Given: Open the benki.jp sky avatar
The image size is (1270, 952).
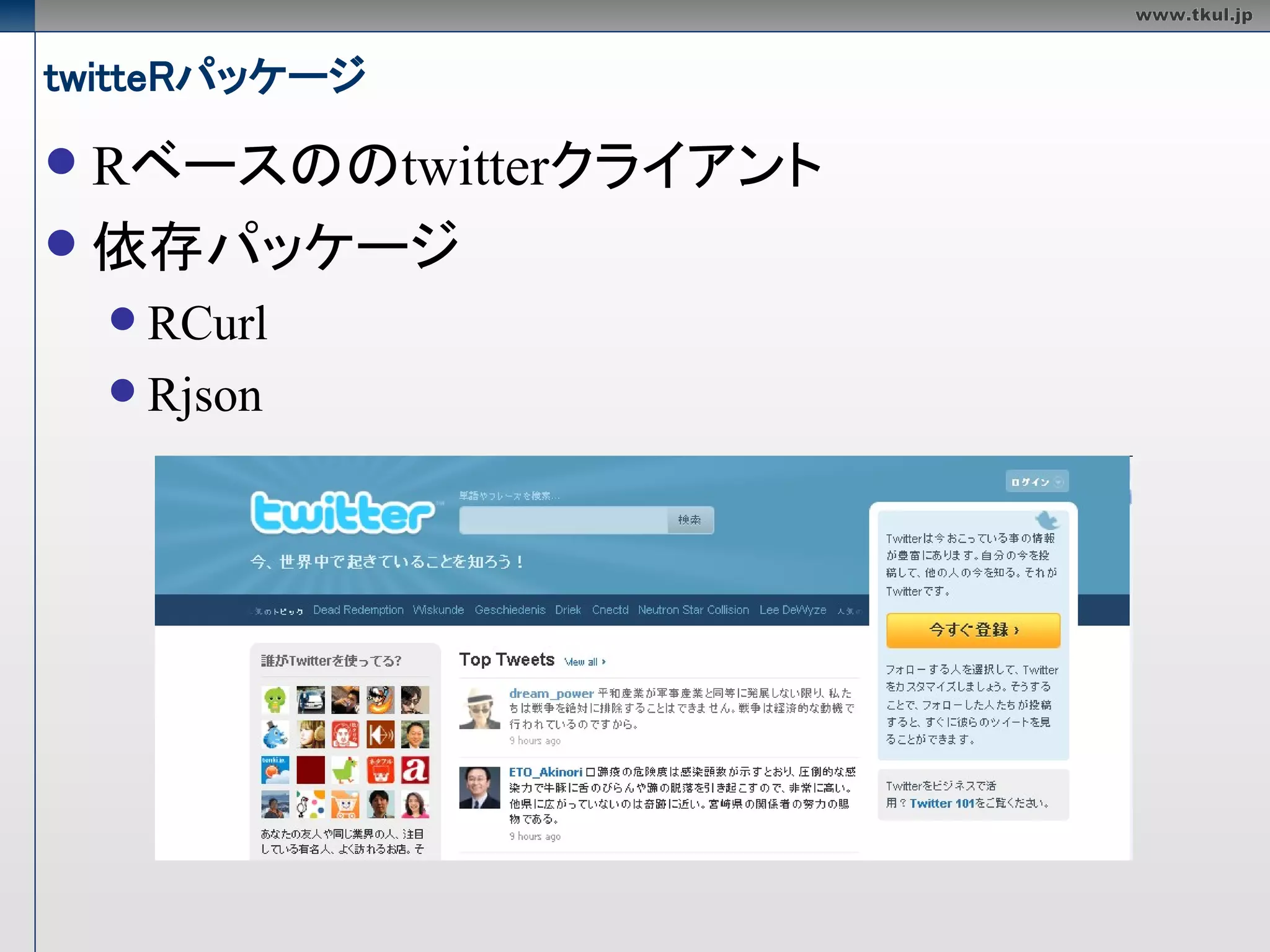Looking at the screenshot, I should (x=275, y=770).
